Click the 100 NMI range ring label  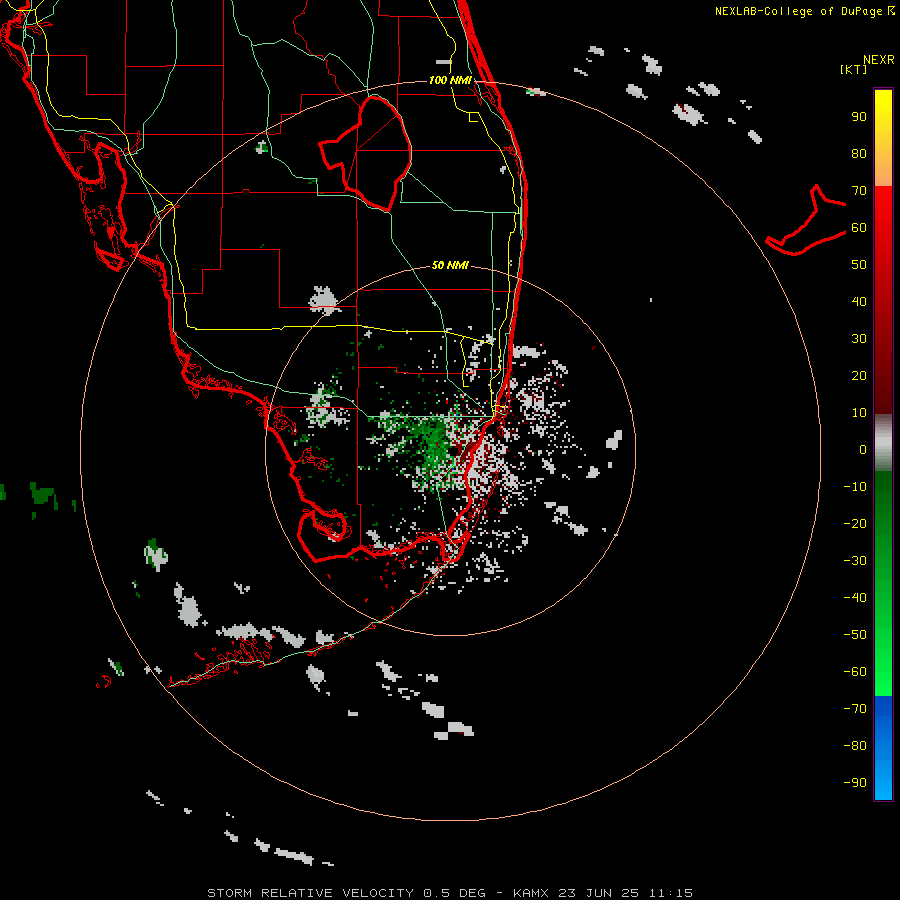[x=450, y=80]
